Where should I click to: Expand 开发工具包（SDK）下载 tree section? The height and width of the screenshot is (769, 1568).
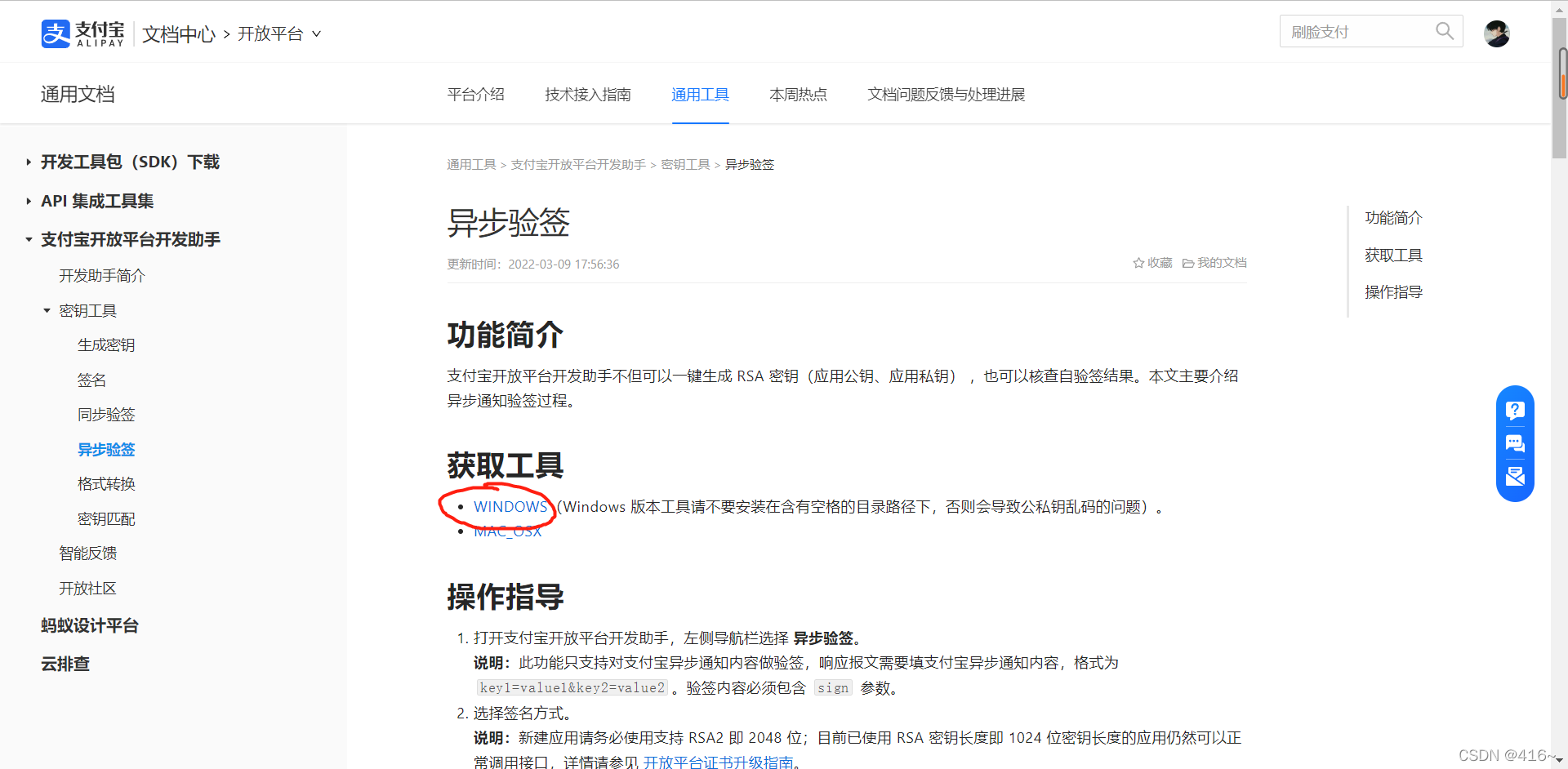point(29,162)
